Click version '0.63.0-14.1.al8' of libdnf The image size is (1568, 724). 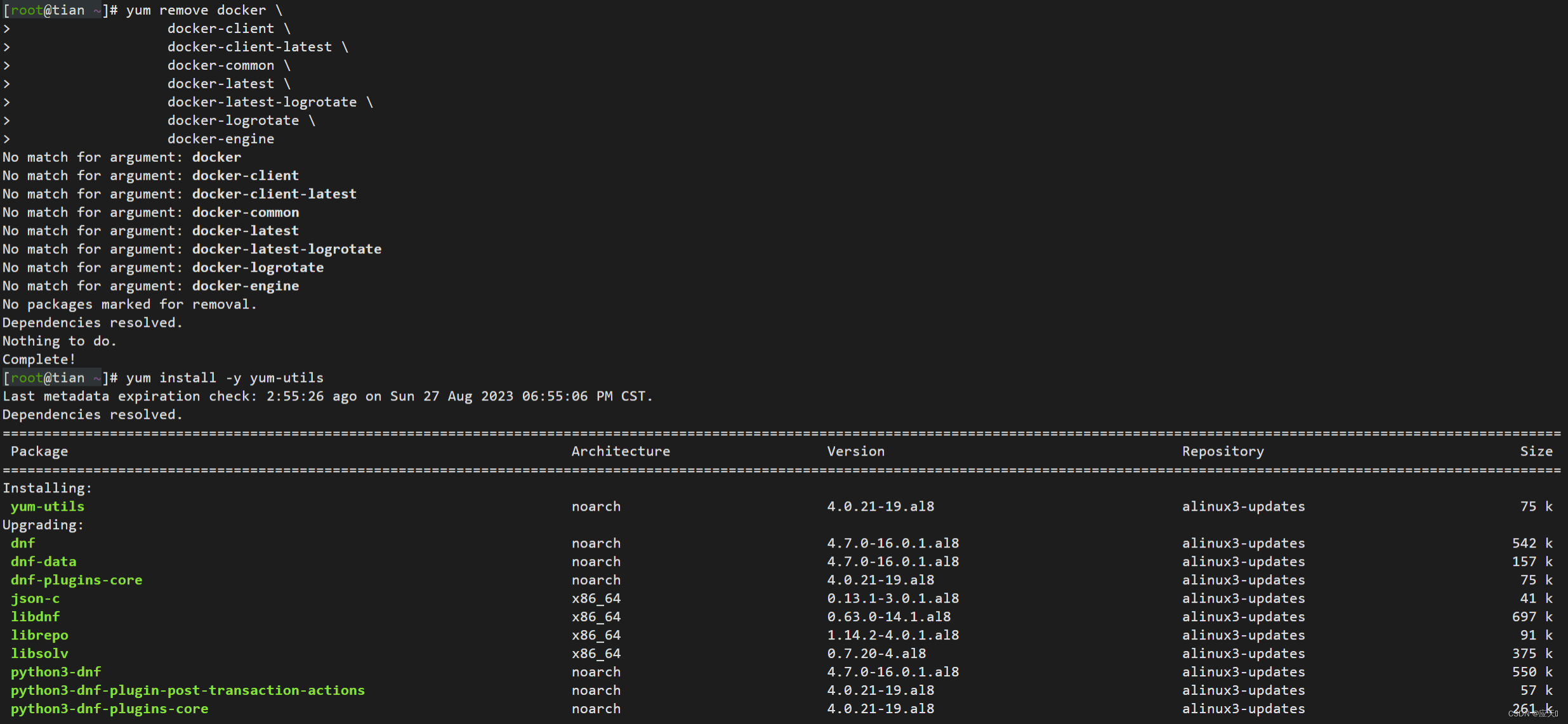tap(888, 617)
